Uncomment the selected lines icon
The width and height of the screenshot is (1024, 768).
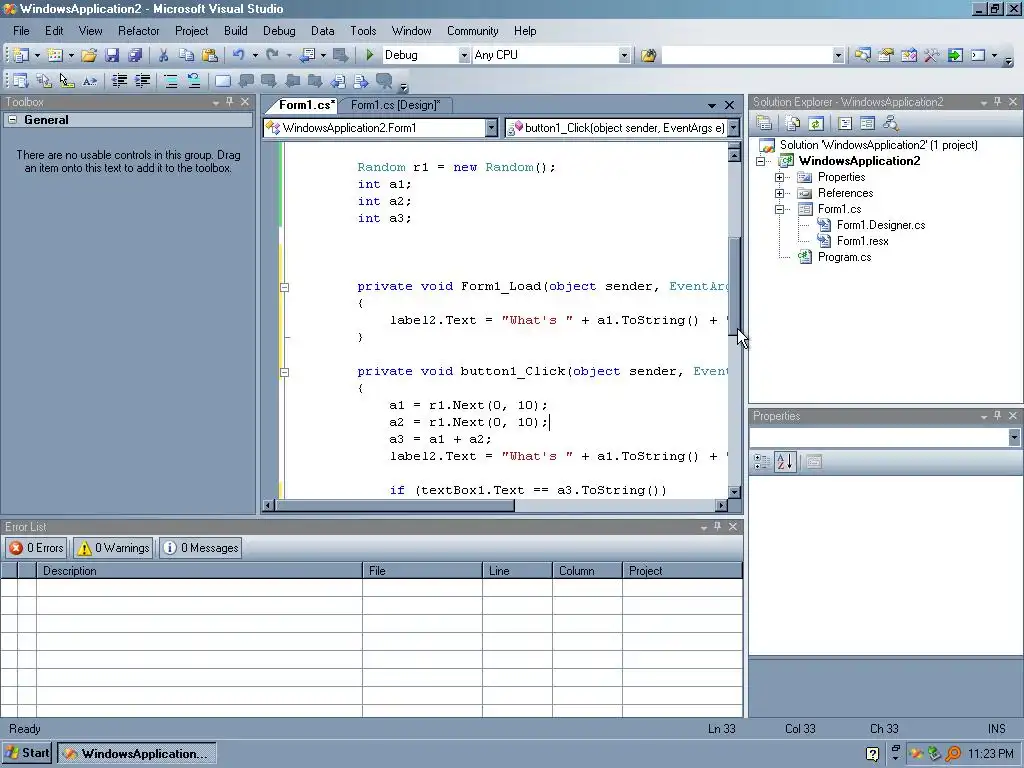(x=194, y=81)
